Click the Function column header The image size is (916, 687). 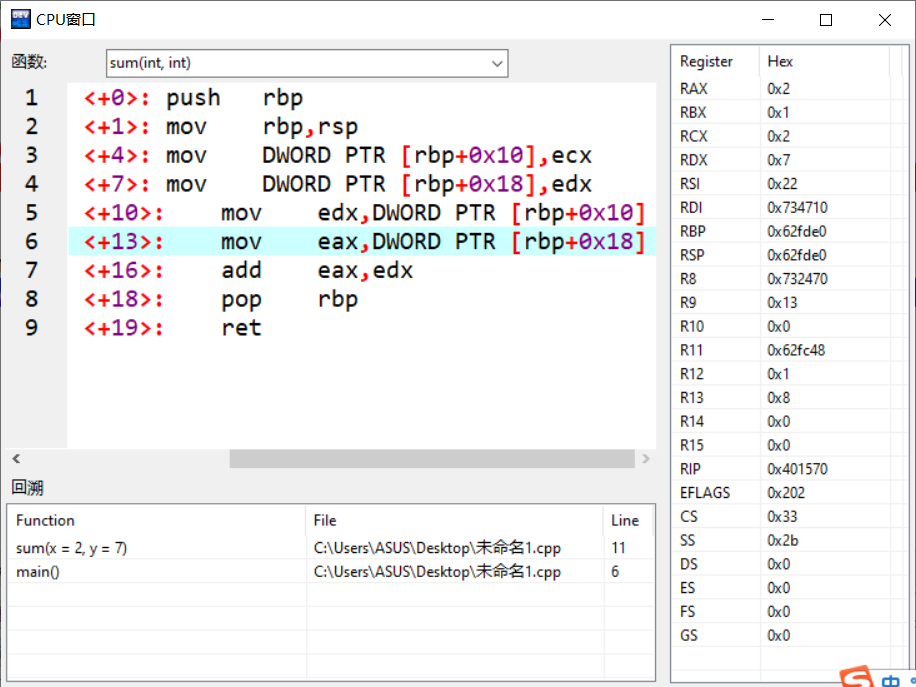[157, 520]
